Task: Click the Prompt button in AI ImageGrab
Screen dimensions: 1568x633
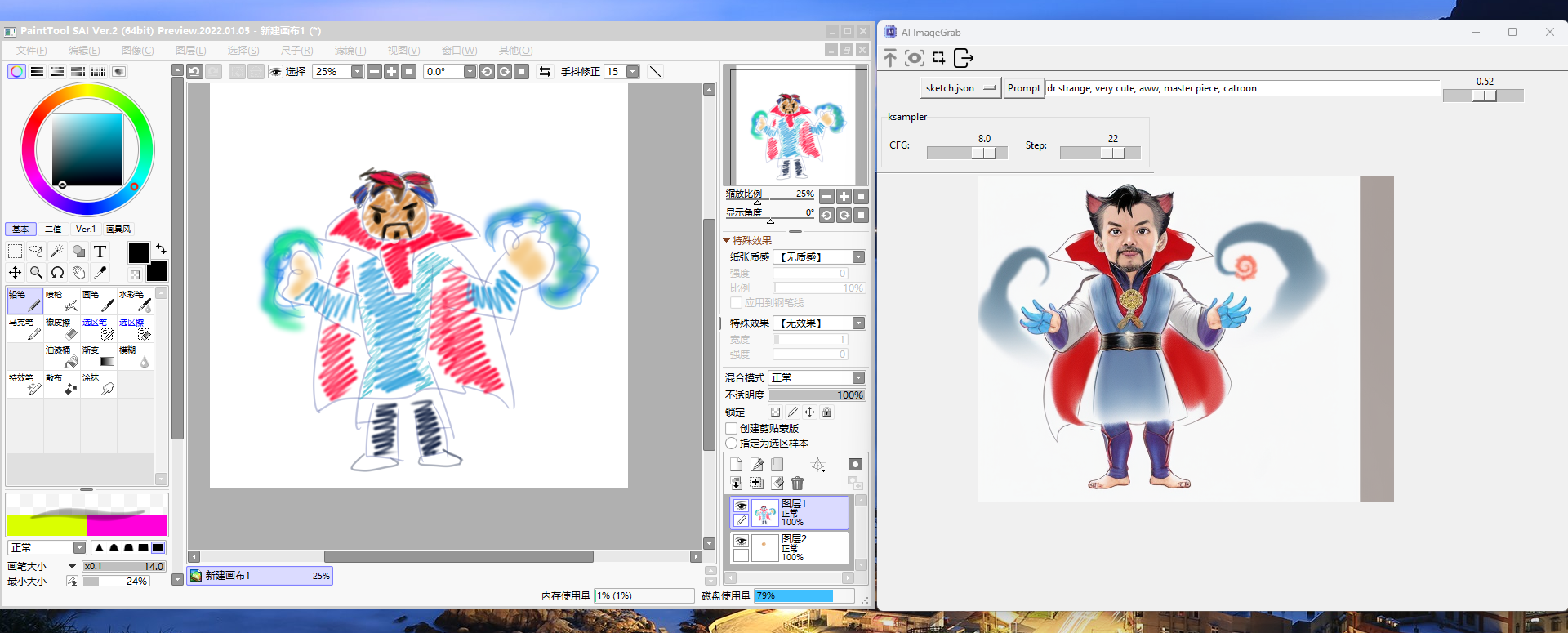Action: click(1023, 88)
